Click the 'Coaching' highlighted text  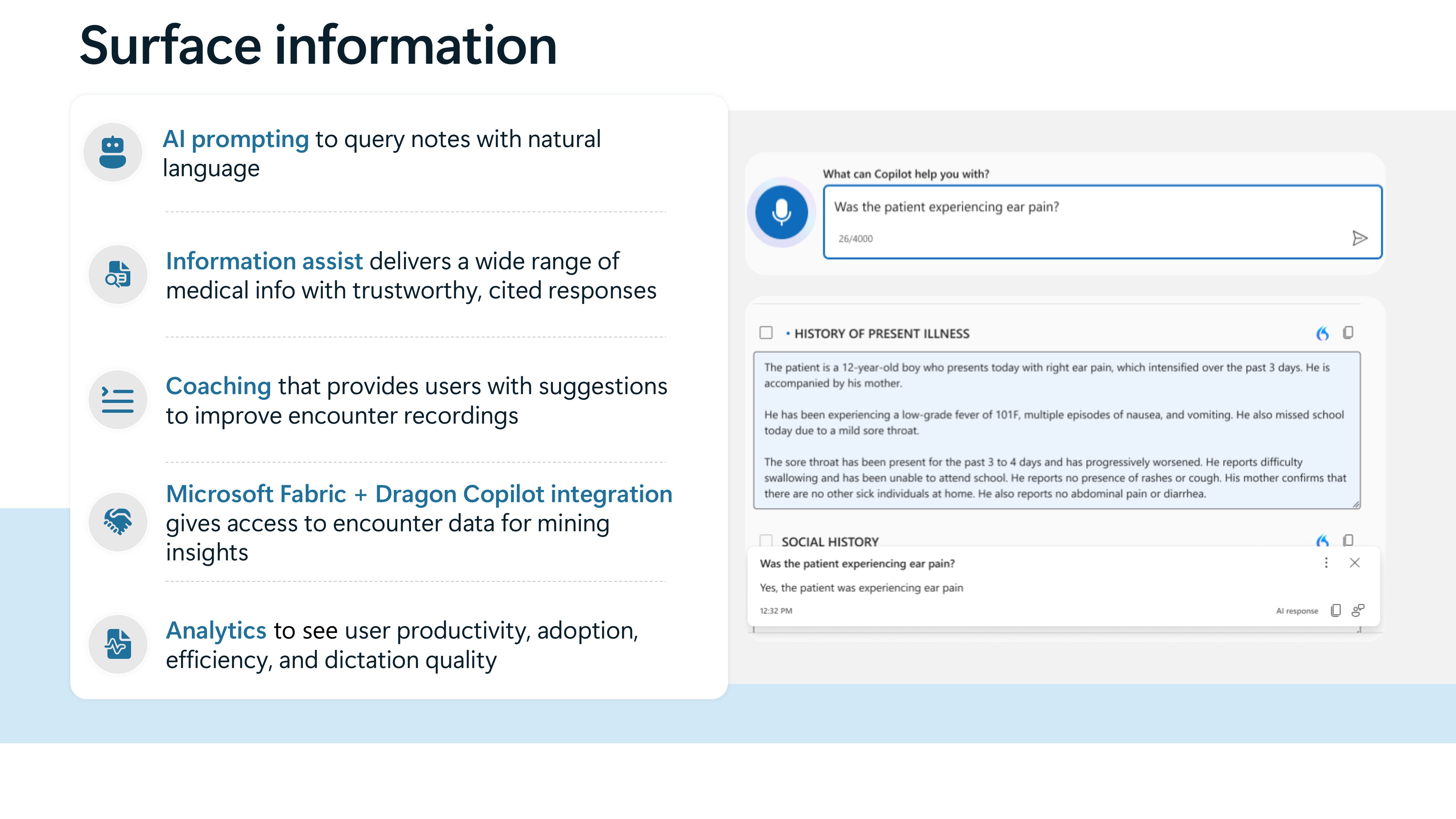tap(218, 387)
